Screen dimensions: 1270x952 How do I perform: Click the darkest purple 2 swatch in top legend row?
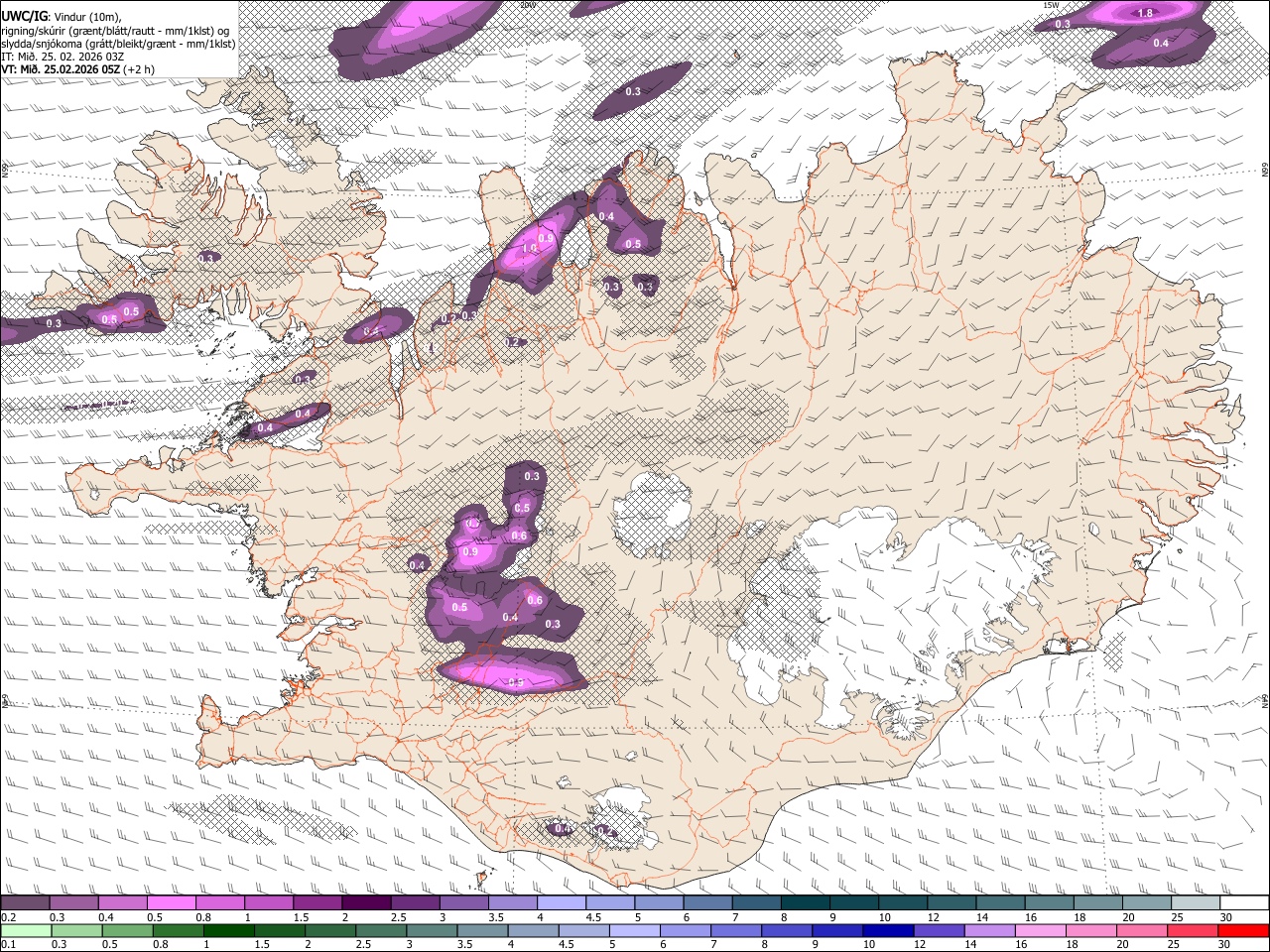(x=367, y=903)
